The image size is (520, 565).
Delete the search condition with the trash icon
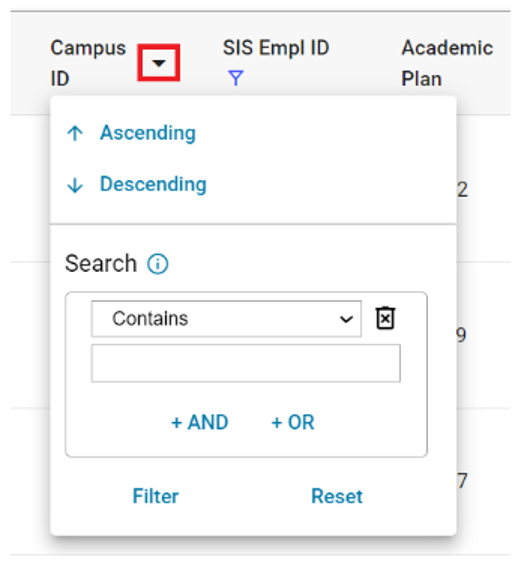(x=385, y=318)
